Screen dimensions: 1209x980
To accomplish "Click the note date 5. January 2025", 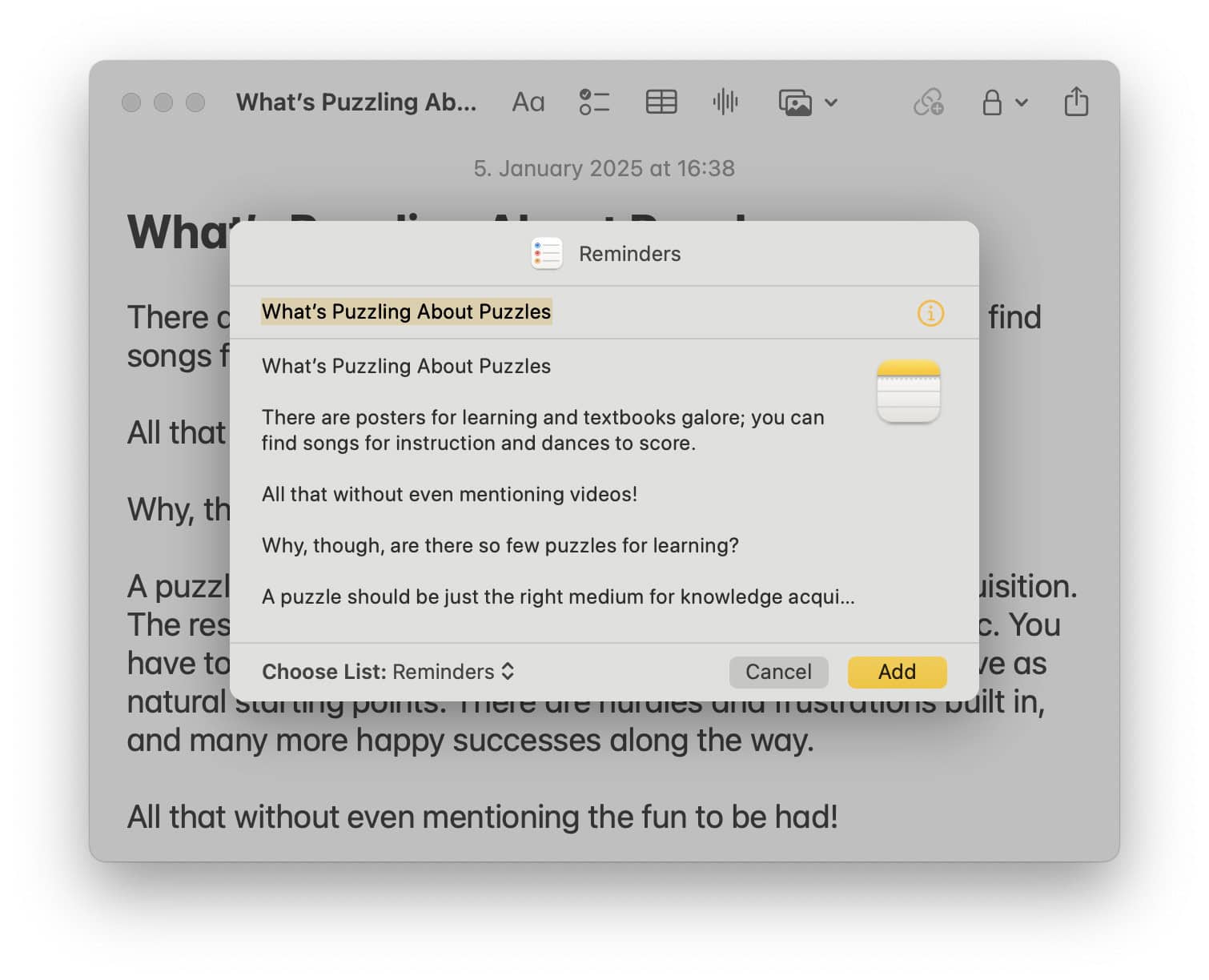I will (x=604, y=168).
